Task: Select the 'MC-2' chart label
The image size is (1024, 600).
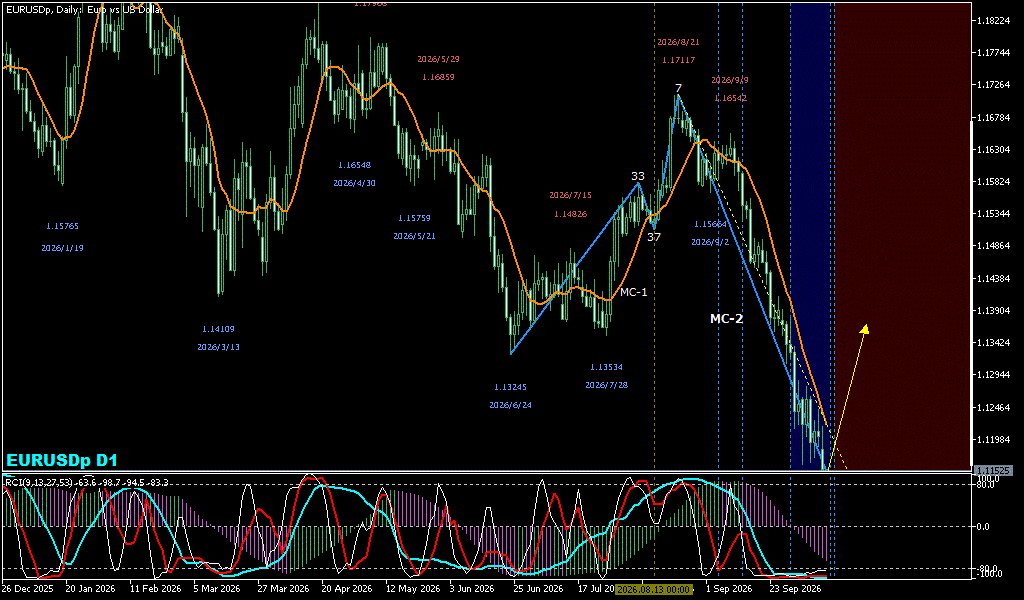Action: point(726,319)
